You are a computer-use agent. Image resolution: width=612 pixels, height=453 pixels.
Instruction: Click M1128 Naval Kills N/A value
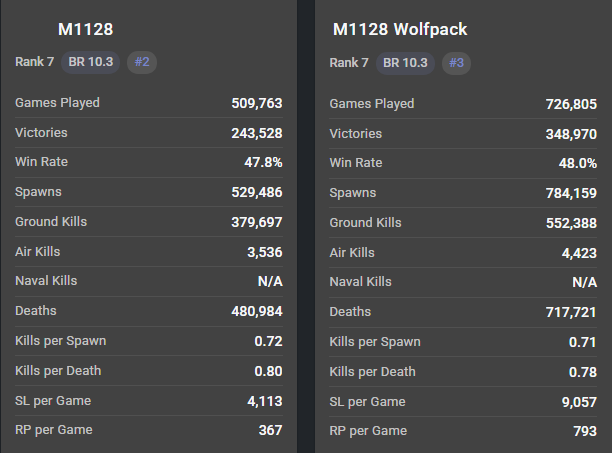click(270, 281)
